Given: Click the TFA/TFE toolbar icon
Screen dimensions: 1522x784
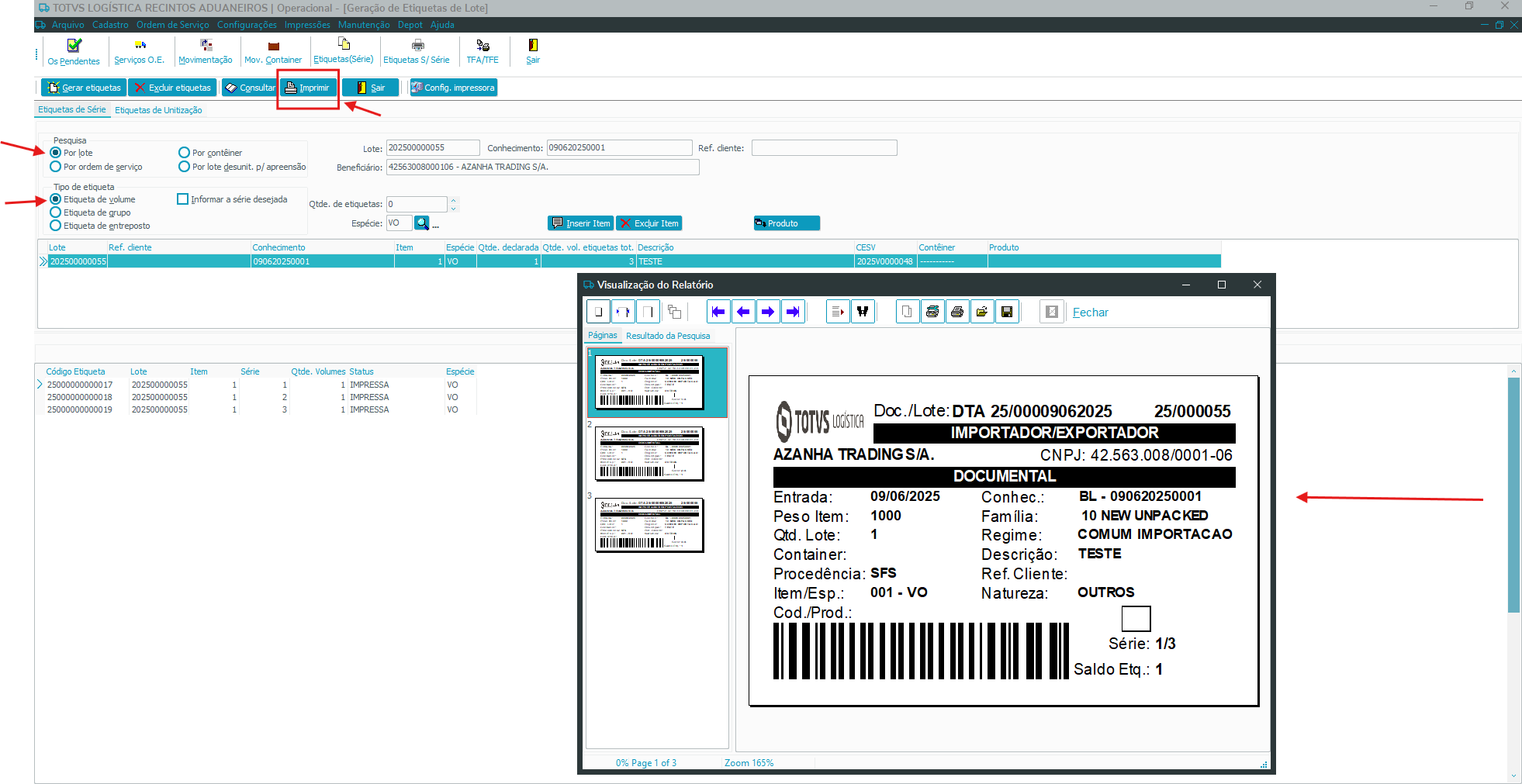Looking at the screenshot, I should (x=483, y=52).
